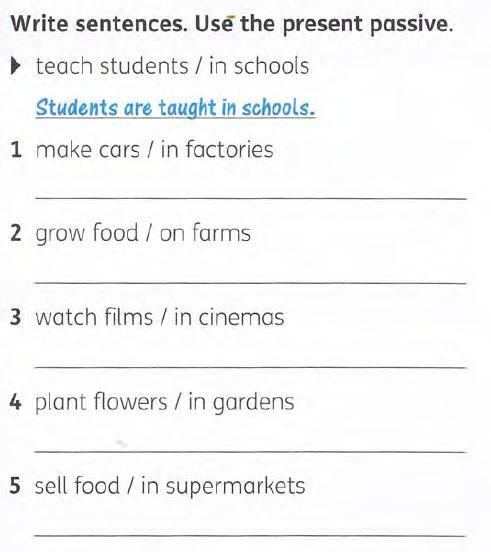Click the question number 3
The height and width of the screenshot is (552, 491).
16,317
